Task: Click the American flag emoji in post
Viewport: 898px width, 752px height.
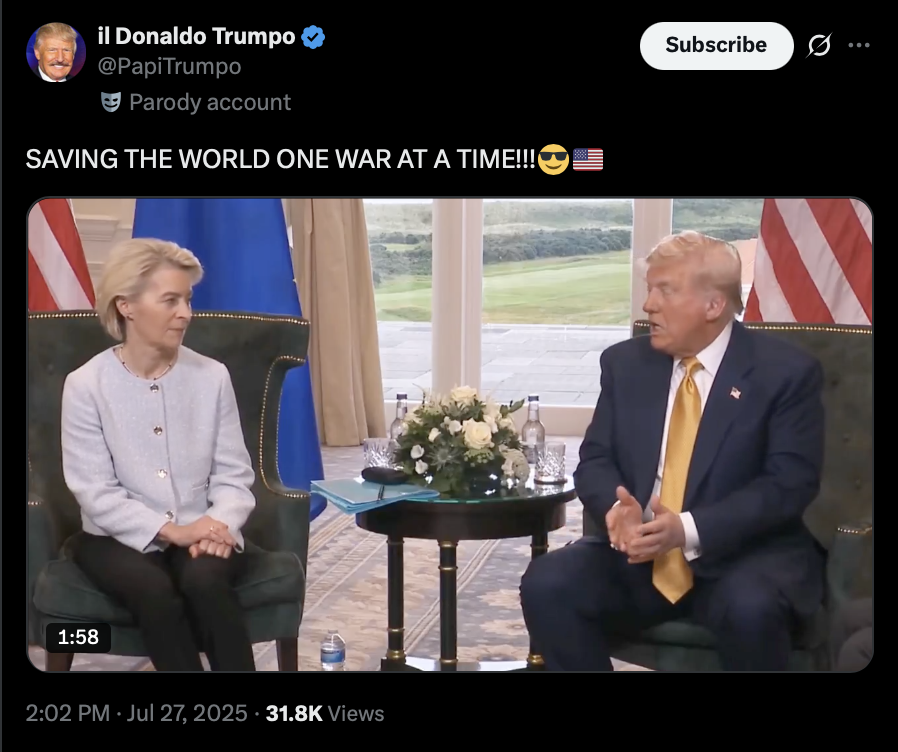Action: coord(588,159)
